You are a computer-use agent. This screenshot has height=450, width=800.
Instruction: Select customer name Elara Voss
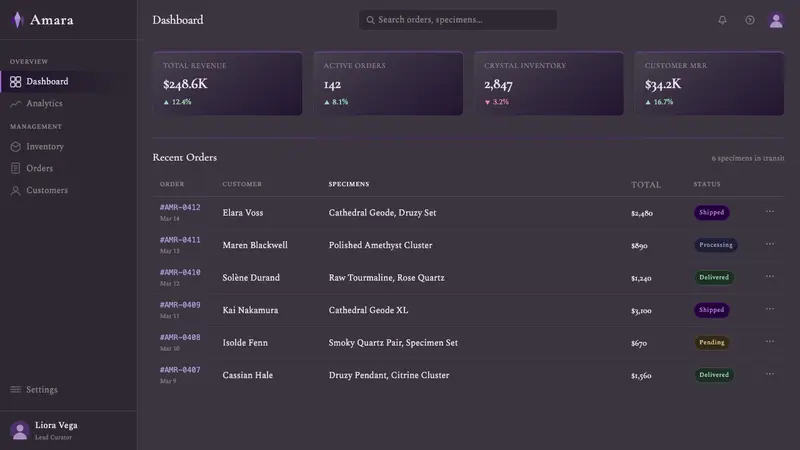click(243, 213)
